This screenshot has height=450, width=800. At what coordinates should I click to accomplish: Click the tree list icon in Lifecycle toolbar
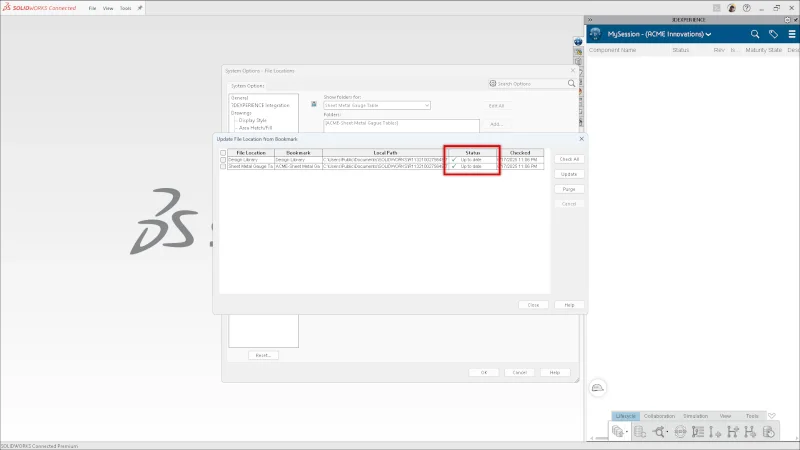click(x=698, y=432)
